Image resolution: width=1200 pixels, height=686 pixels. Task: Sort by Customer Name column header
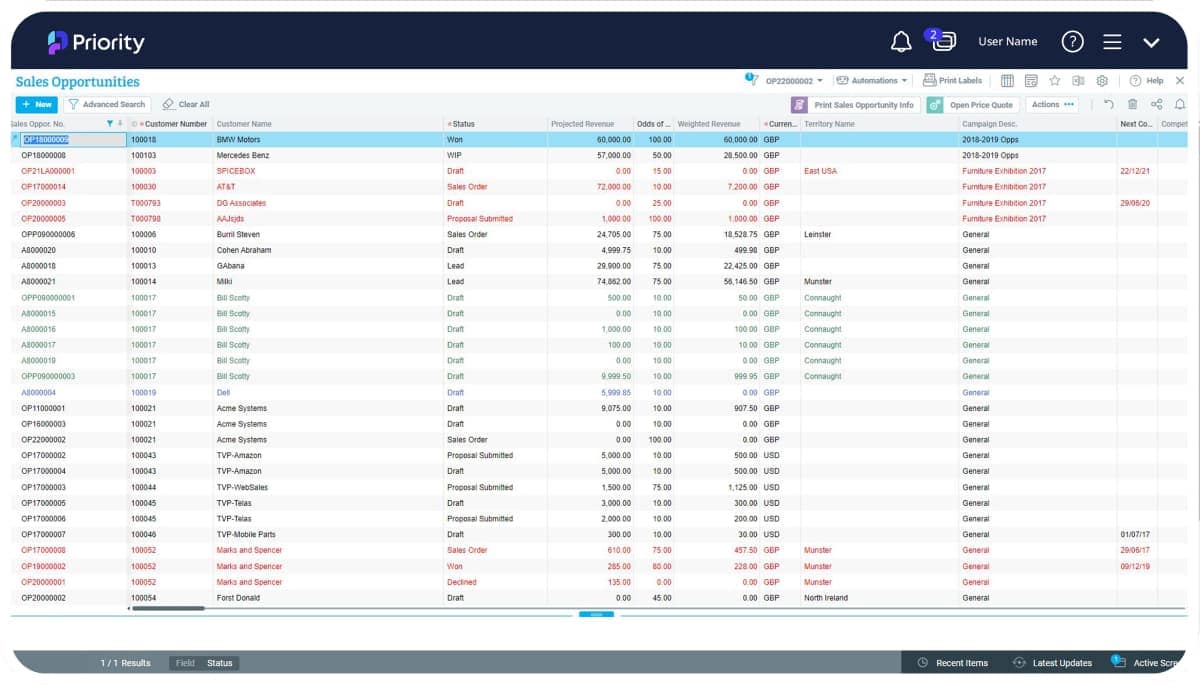click(x=244, y=124)
